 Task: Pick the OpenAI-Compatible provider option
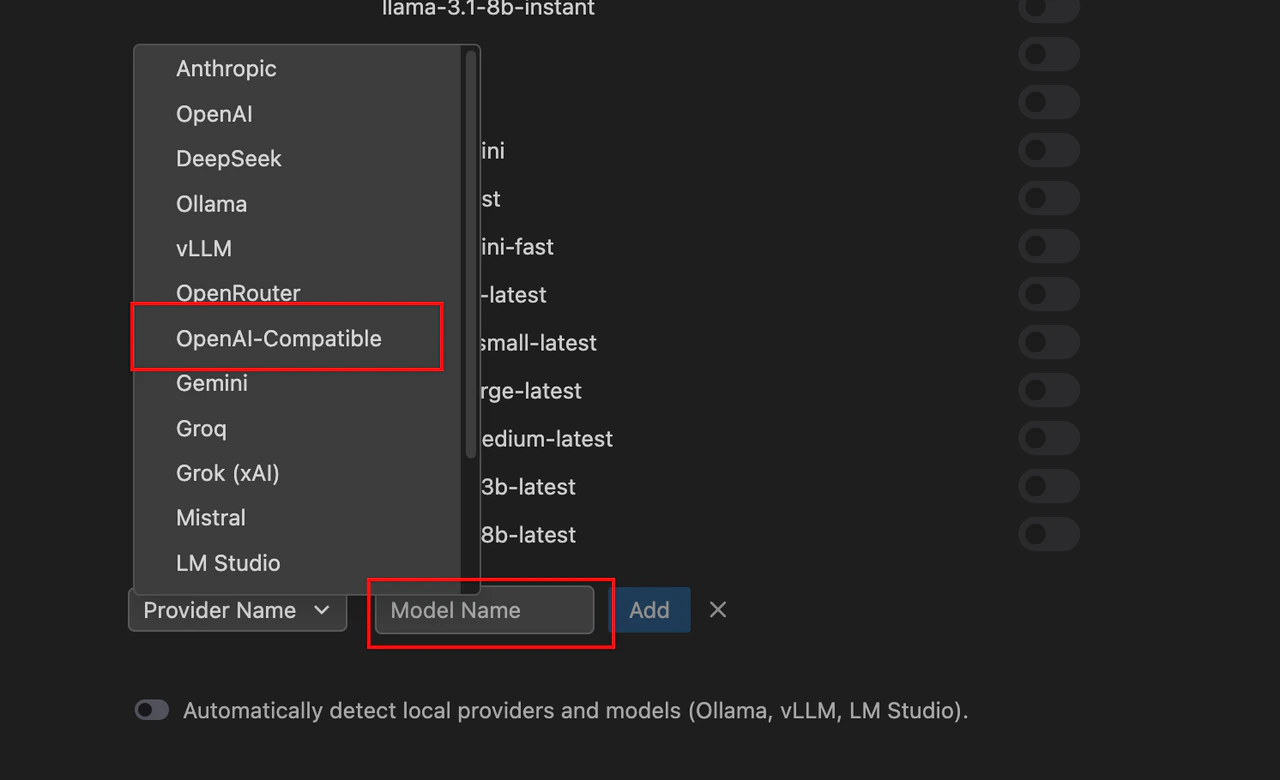pos(298,338)
